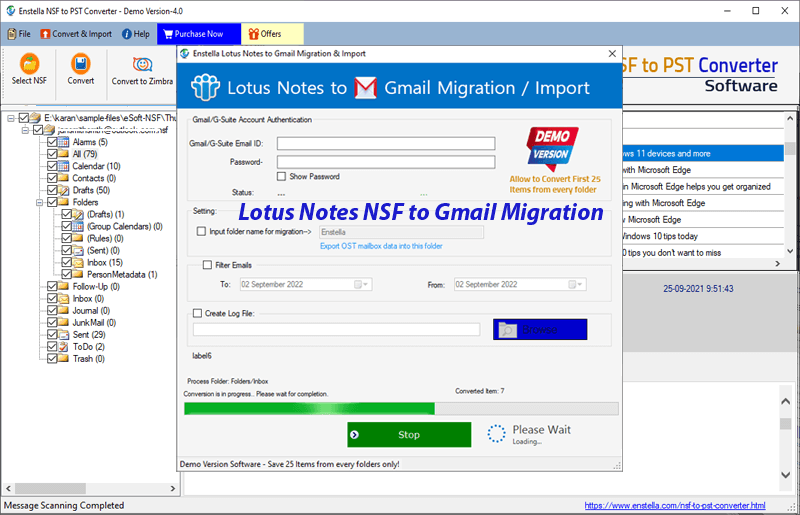Image resolution: width=800 pixels, height=515 pixels.
Task: Click the Follow-Up (0) folder icon
Action: 63,286
